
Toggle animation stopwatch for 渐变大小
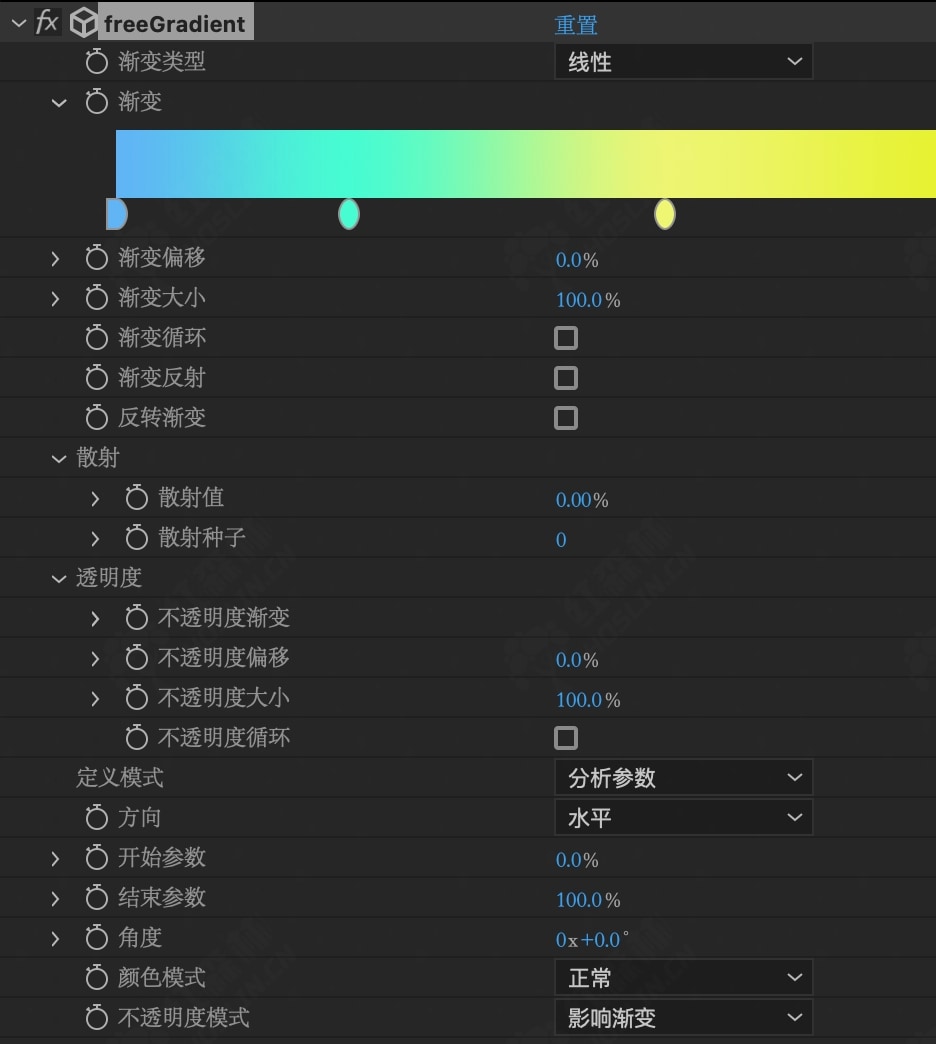96,298
